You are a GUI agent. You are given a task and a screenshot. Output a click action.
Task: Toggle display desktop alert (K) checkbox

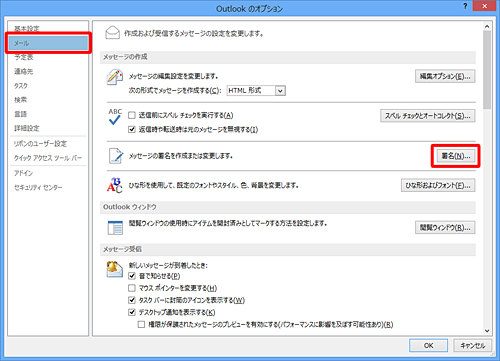[x=132, y=312]
